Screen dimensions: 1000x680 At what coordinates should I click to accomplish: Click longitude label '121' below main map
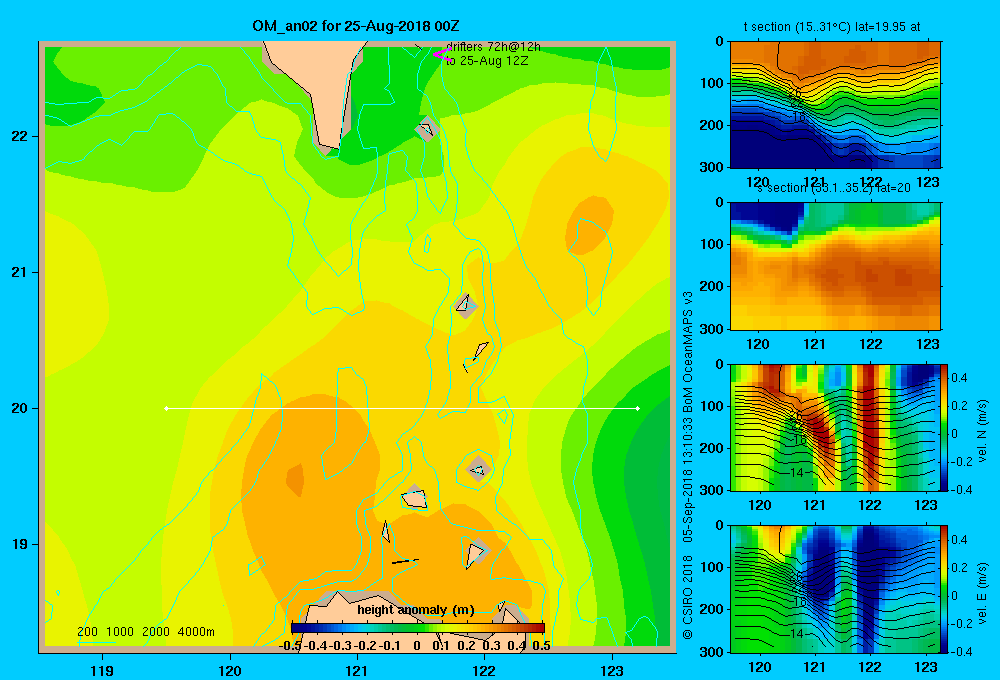pyautogui.click(x=357, y=670)
